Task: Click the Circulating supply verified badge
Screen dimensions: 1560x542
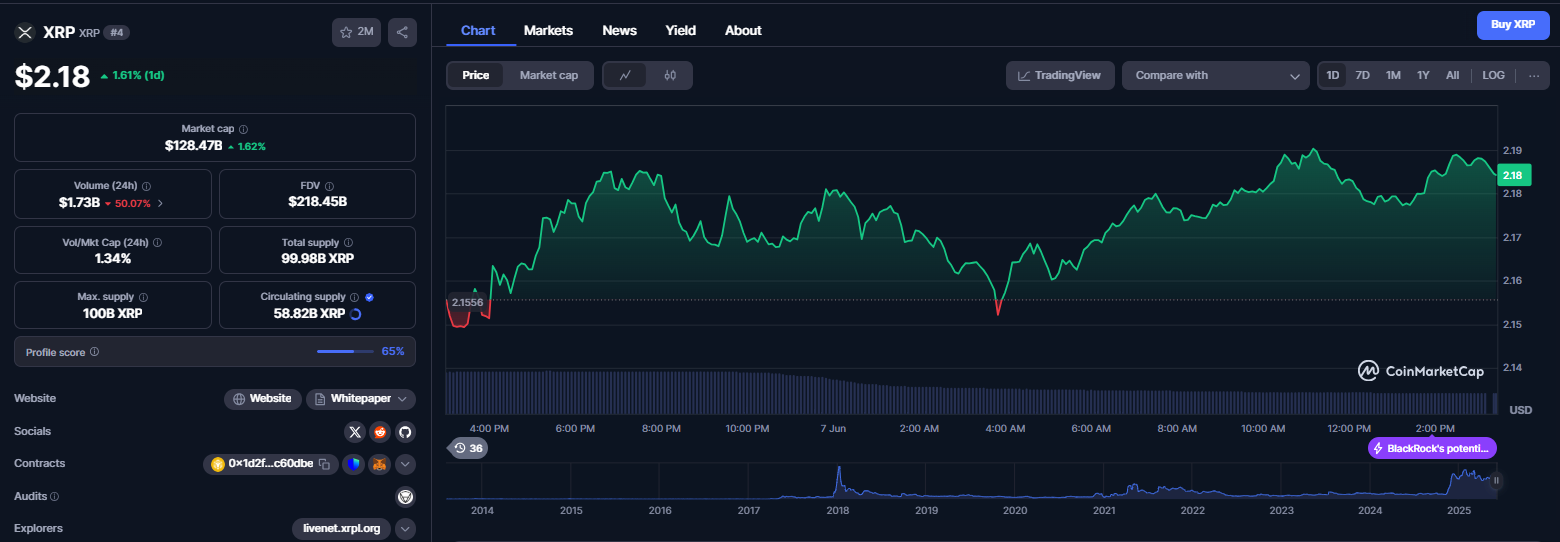Action: pos(370,297)
